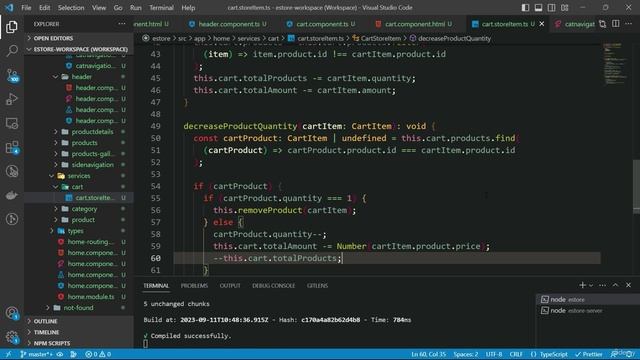The height and width of the screenshot is (360, 640).
Task: Close the terminal panel
Action: click(x=629, y=285)
